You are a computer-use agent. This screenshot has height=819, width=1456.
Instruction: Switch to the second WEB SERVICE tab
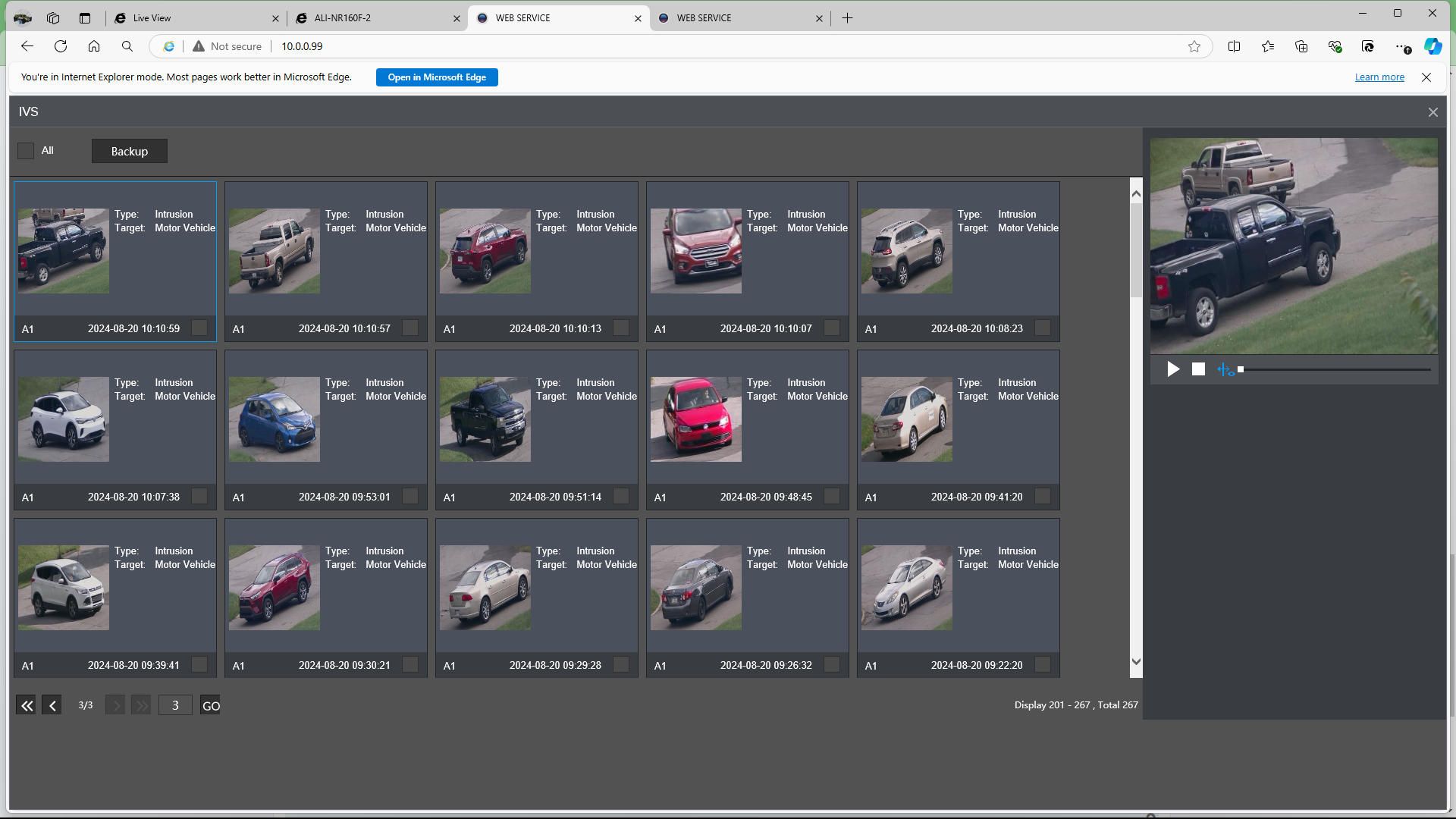coord(739,18)
